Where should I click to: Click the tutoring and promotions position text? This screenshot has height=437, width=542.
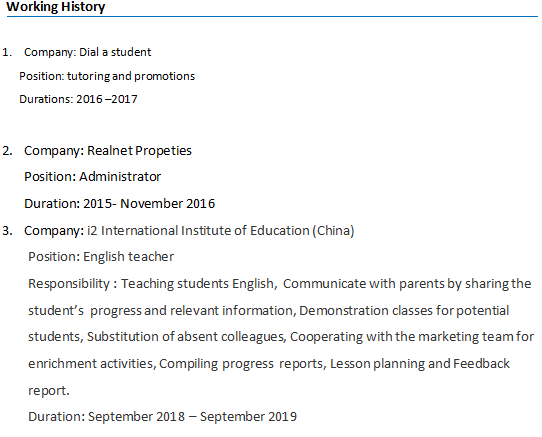tap(131, 76)
